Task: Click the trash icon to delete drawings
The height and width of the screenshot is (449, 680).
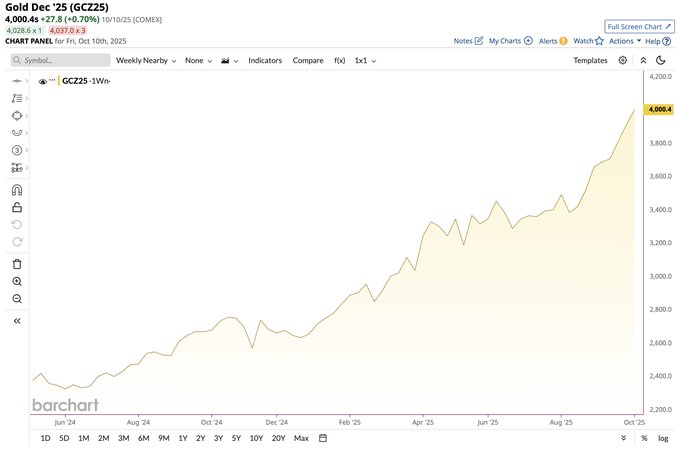Action: pos(17,264)
